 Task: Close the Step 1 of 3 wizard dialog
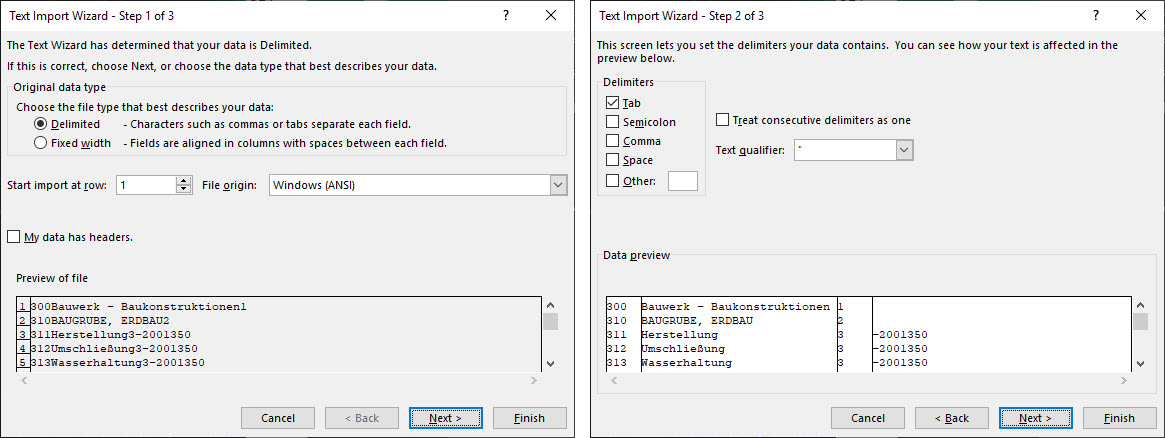551,16
